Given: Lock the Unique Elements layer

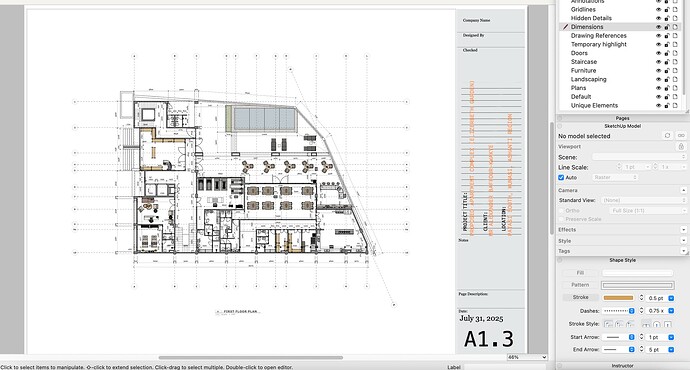Looking at the screenshot, I should (x=667, y=106).
